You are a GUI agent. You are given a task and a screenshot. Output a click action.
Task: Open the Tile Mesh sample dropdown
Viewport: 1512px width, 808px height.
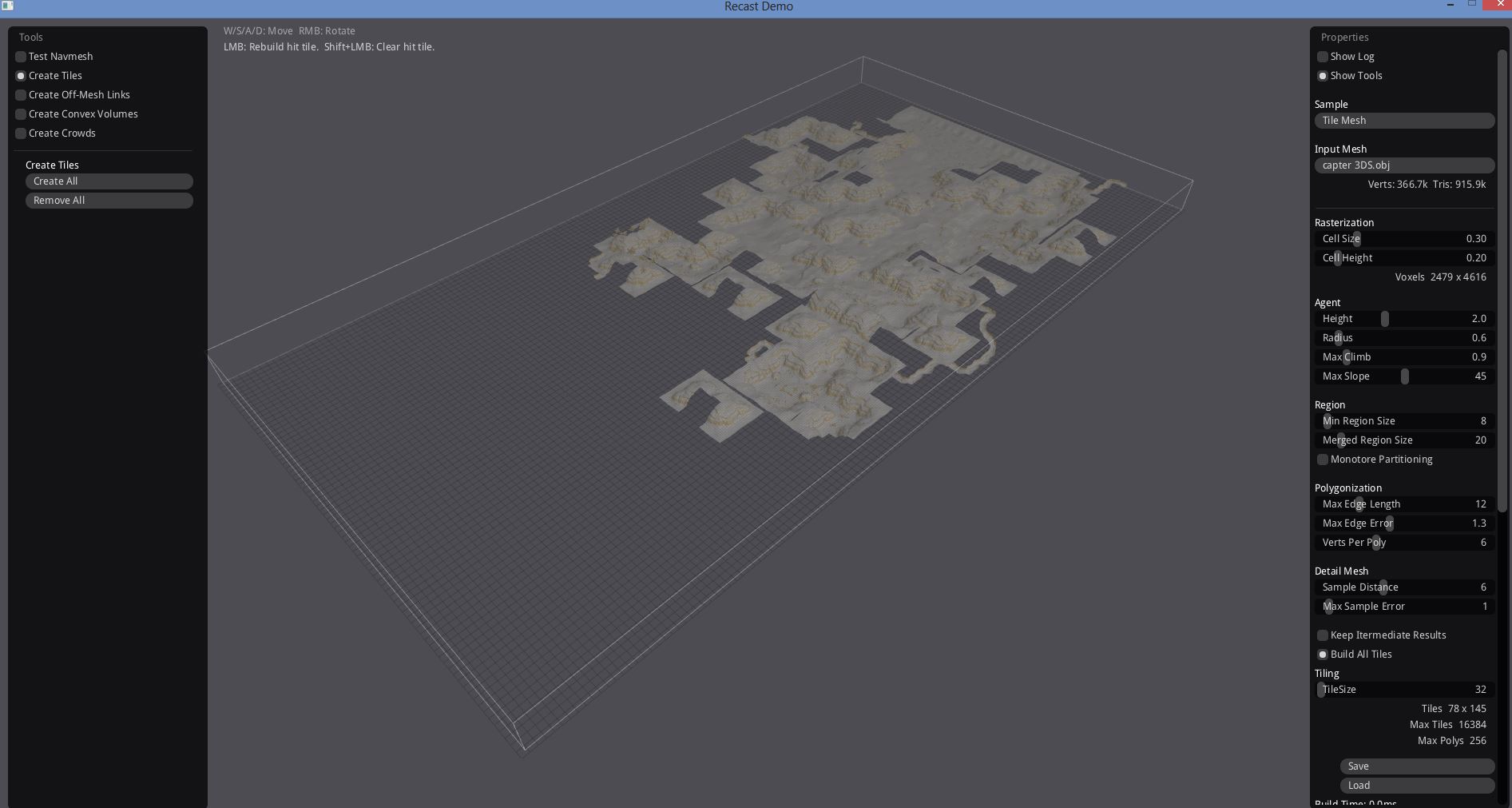1403,121
